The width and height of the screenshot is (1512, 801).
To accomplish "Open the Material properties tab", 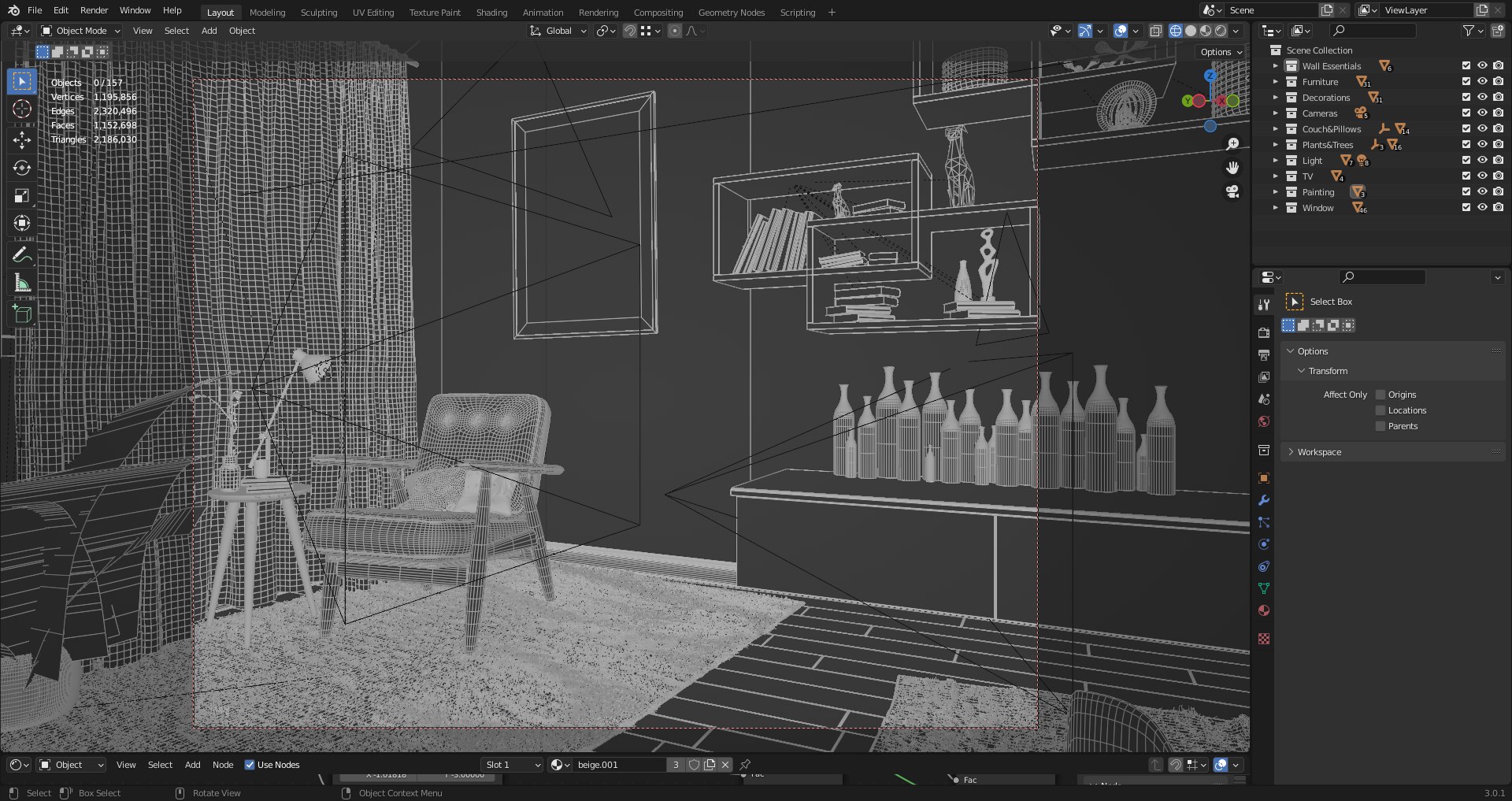I will 1264,610.
